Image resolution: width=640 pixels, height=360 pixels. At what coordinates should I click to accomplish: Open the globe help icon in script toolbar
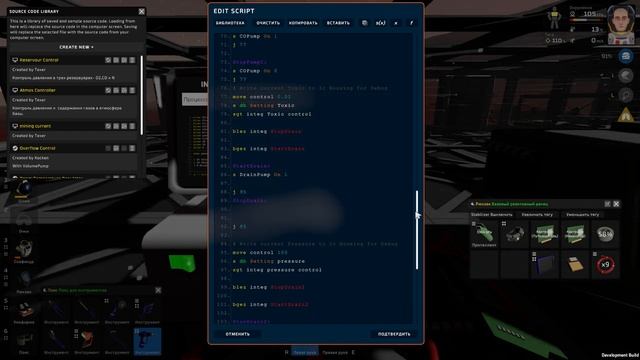[364, 23]
